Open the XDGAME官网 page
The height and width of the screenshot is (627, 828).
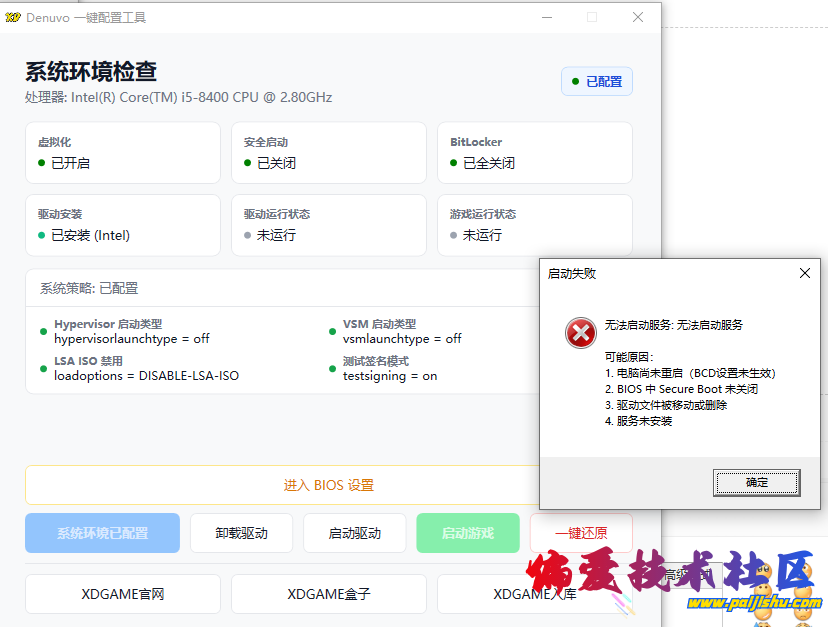pyautogui.click(x=122, y=593)
